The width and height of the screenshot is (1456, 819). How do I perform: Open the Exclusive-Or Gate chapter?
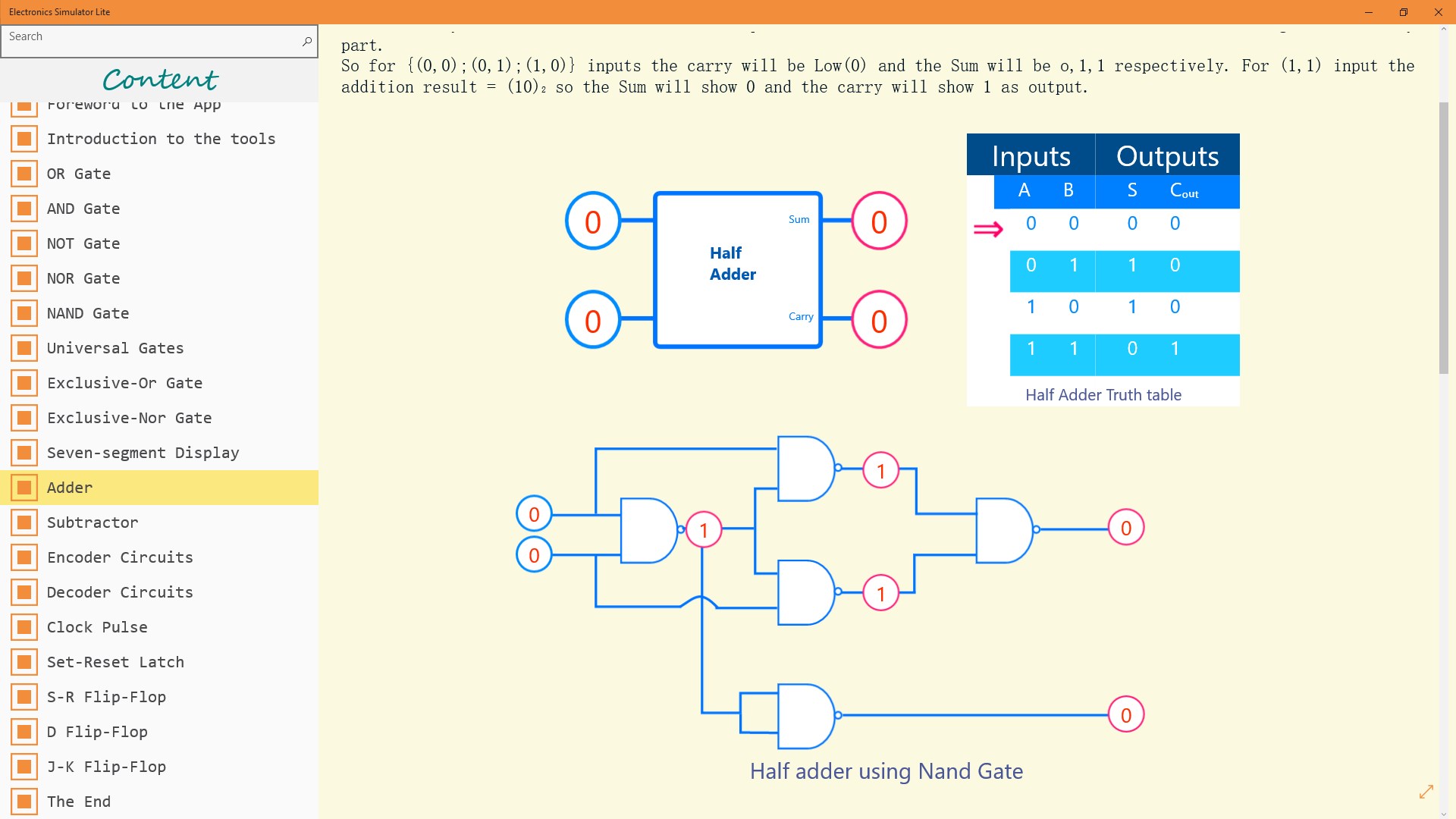(x=124, y=383)
